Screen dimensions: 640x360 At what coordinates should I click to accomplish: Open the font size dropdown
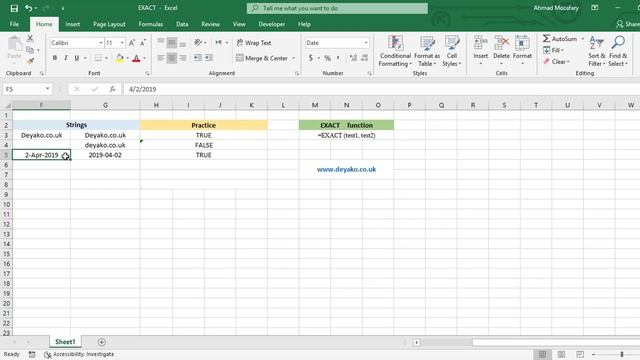point(122,43)
